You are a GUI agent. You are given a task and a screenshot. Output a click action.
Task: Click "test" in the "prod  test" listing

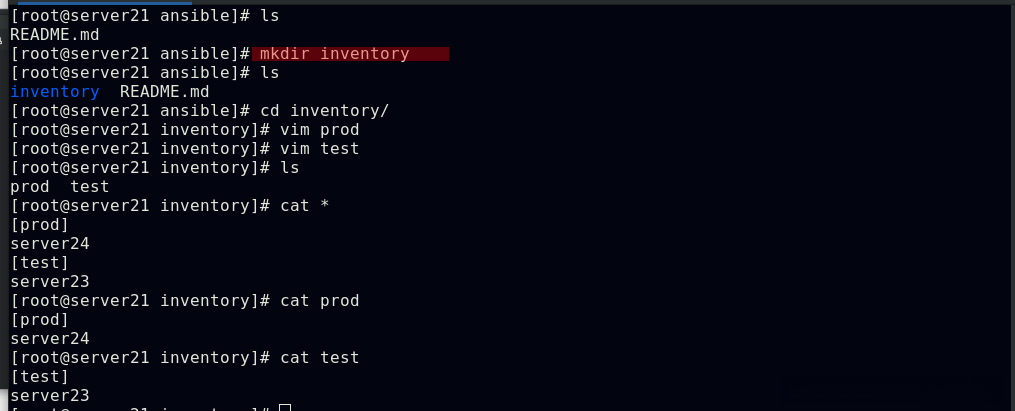89,187
